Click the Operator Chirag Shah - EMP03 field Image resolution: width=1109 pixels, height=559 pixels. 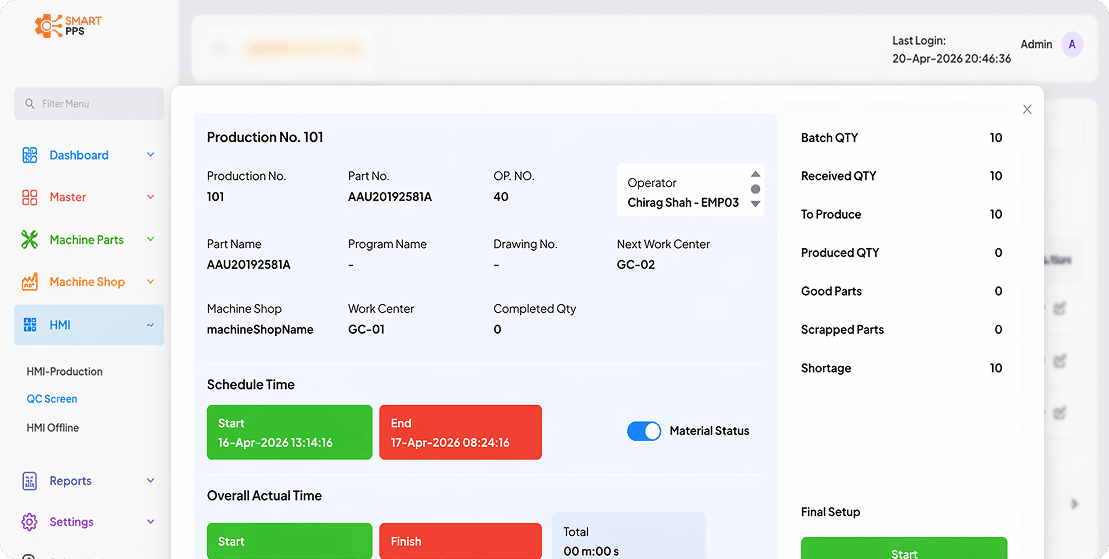click(690, 190)
